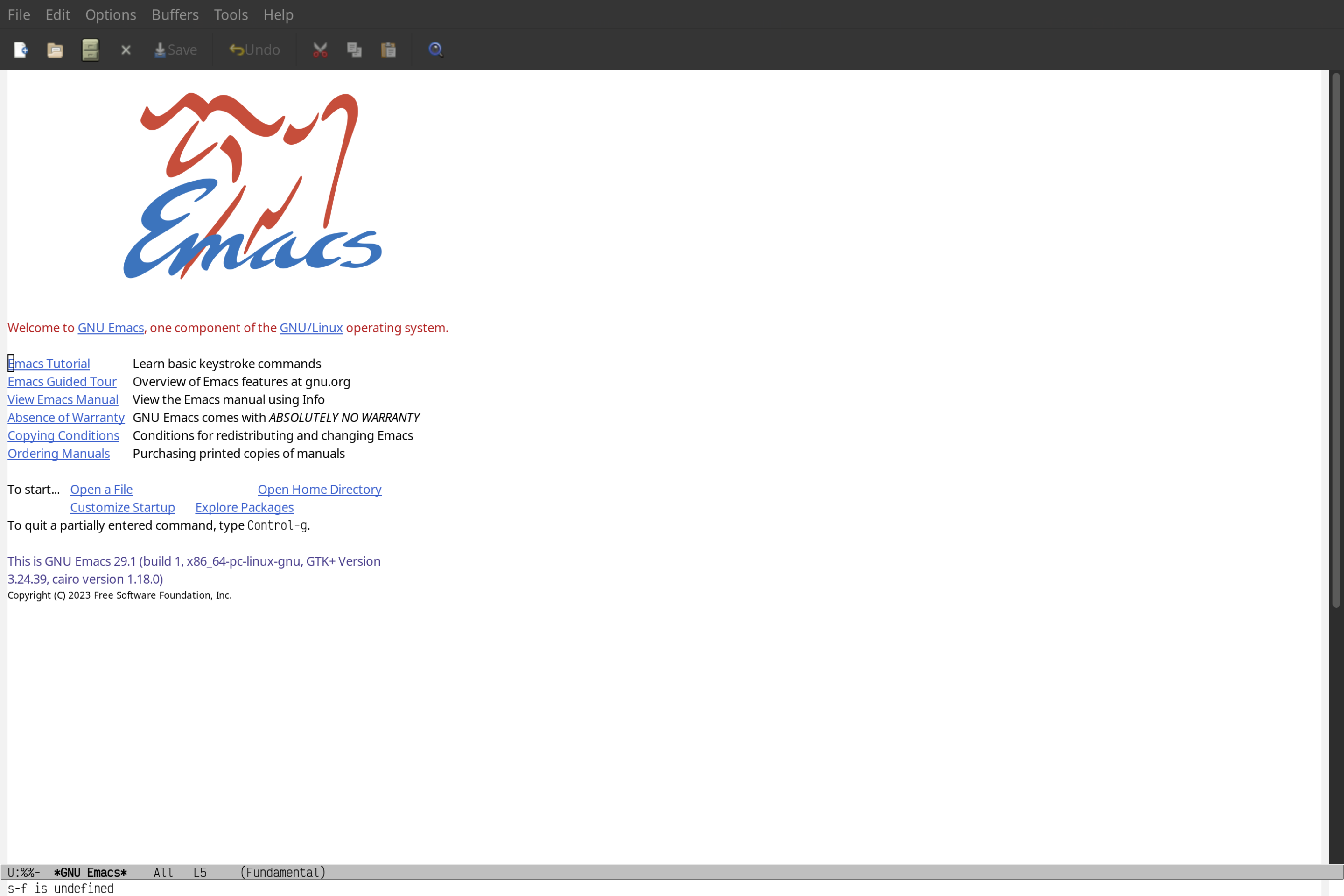Open the File menu
This screenshot has width=1344, height=896.
click(x=18, y=14)
